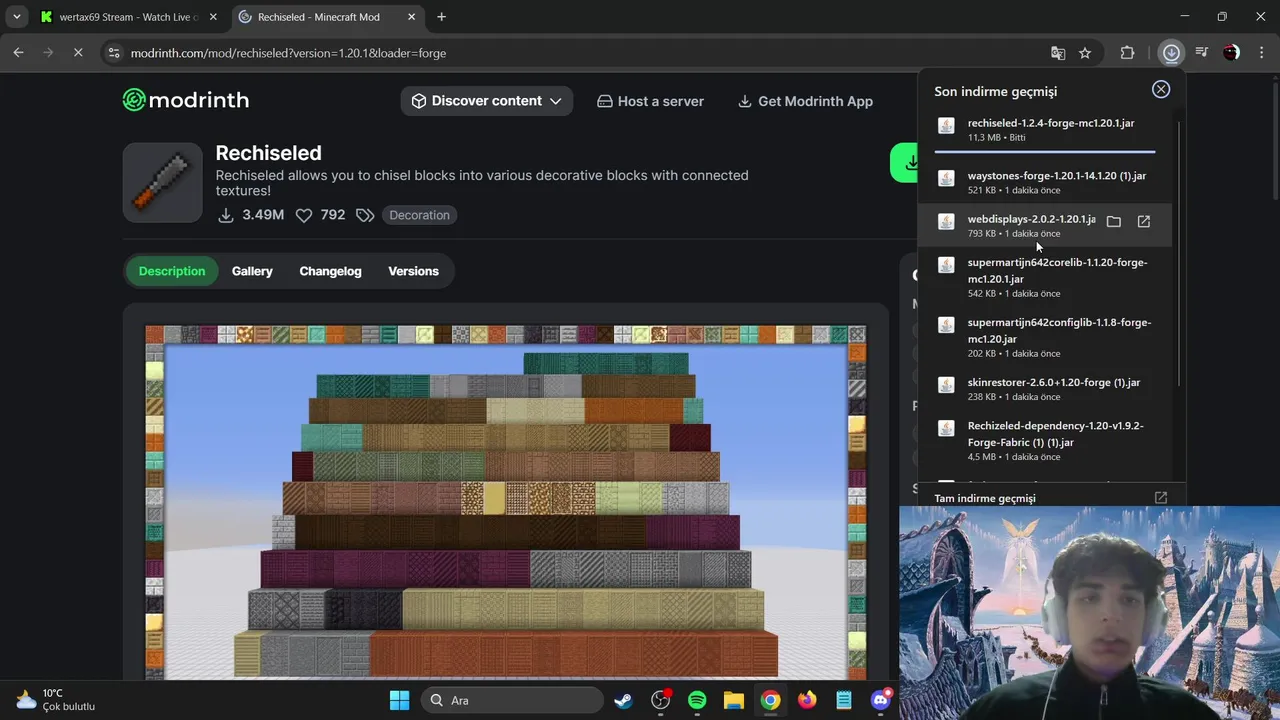Open the Chrome profile avatar
The height and width of the screenshot is (720, 1280).
click(1232, 53)
